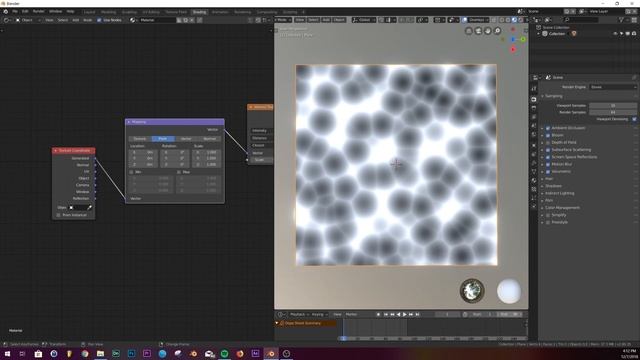The width and height of the screenshot is (640, 360).
Task: Click the HDRI preview sphere in viewport
Action: point(472,291)
